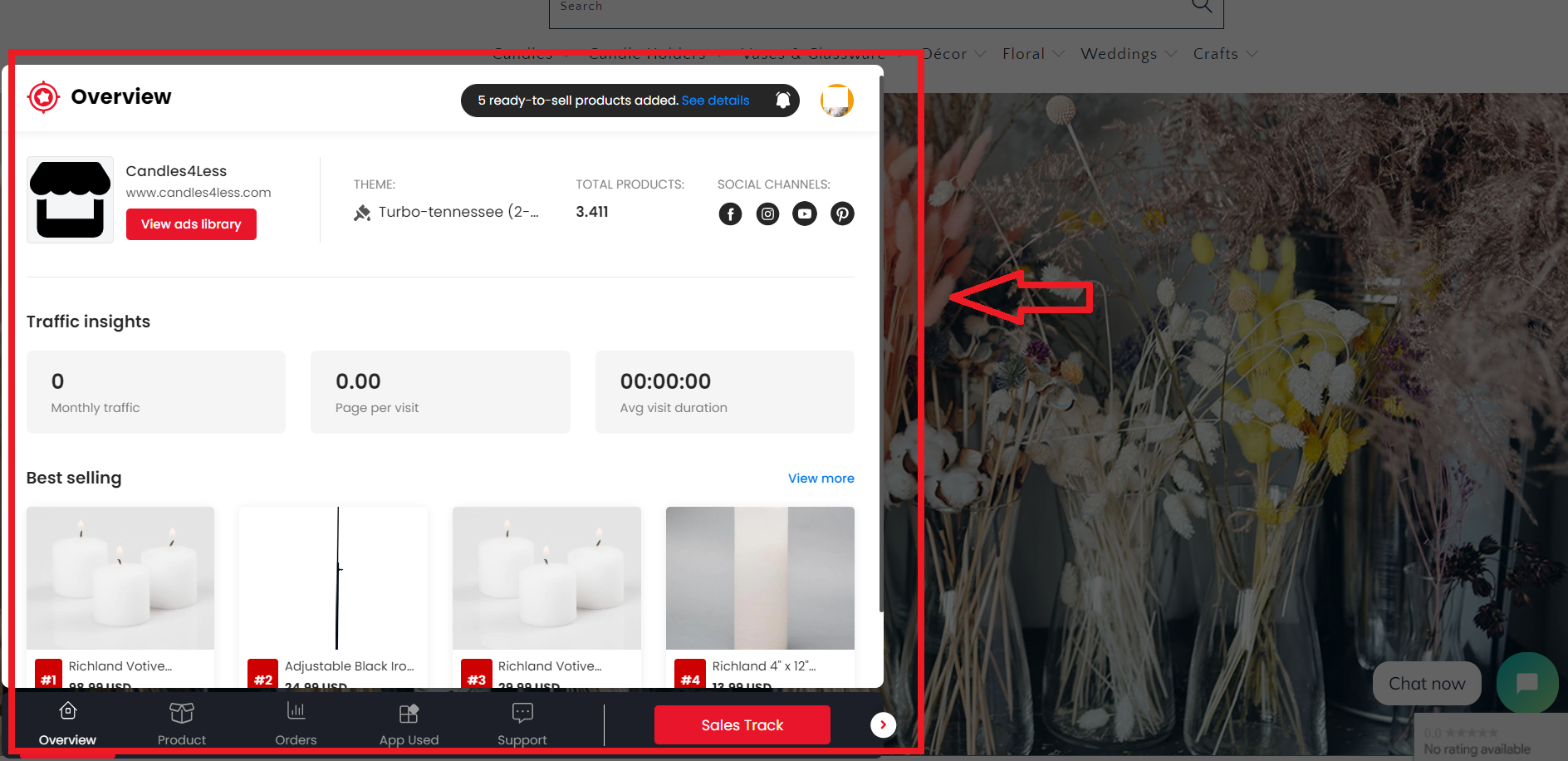Click the Candles4Less store name
The width and height of the screenshot is (1568, 761).
click(x=176, y=171)
